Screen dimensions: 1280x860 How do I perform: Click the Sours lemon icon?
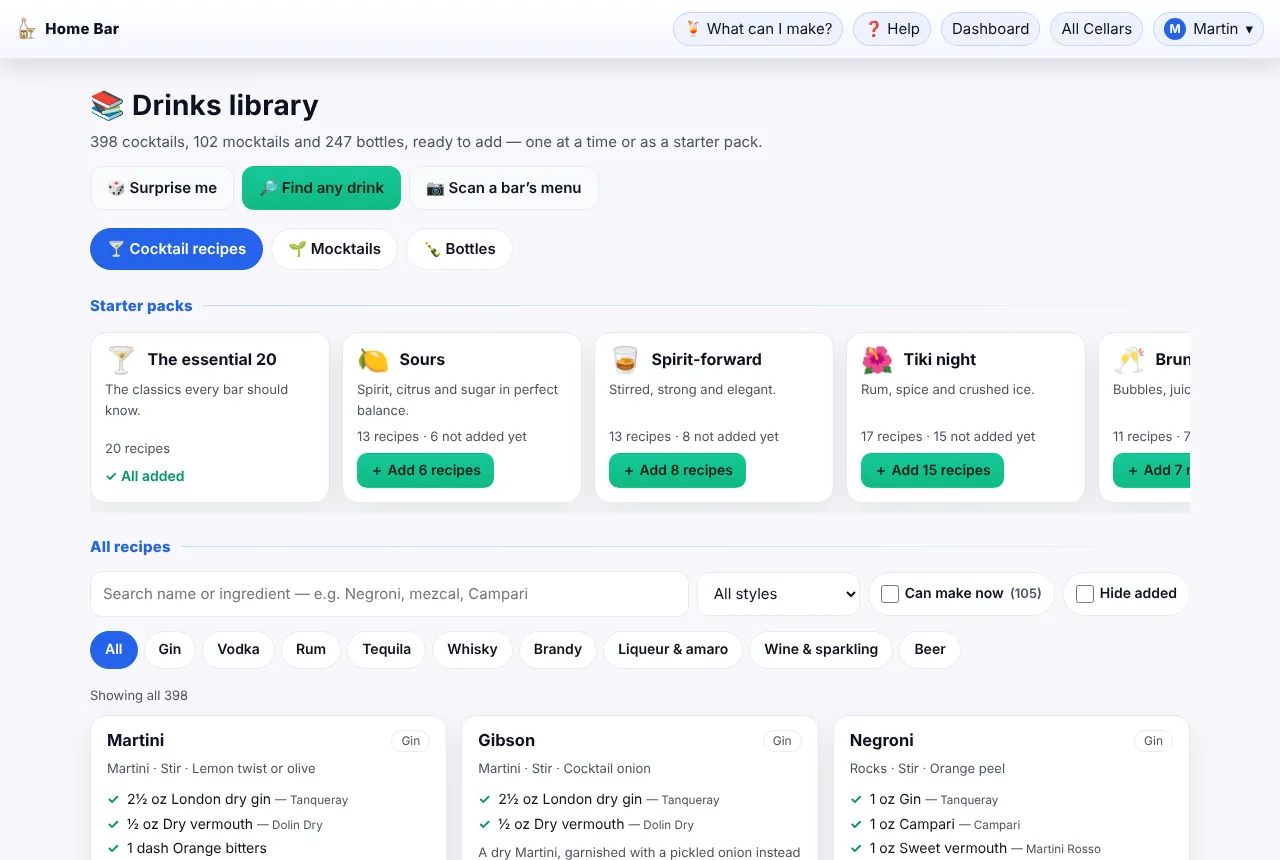tap(373, 360)
